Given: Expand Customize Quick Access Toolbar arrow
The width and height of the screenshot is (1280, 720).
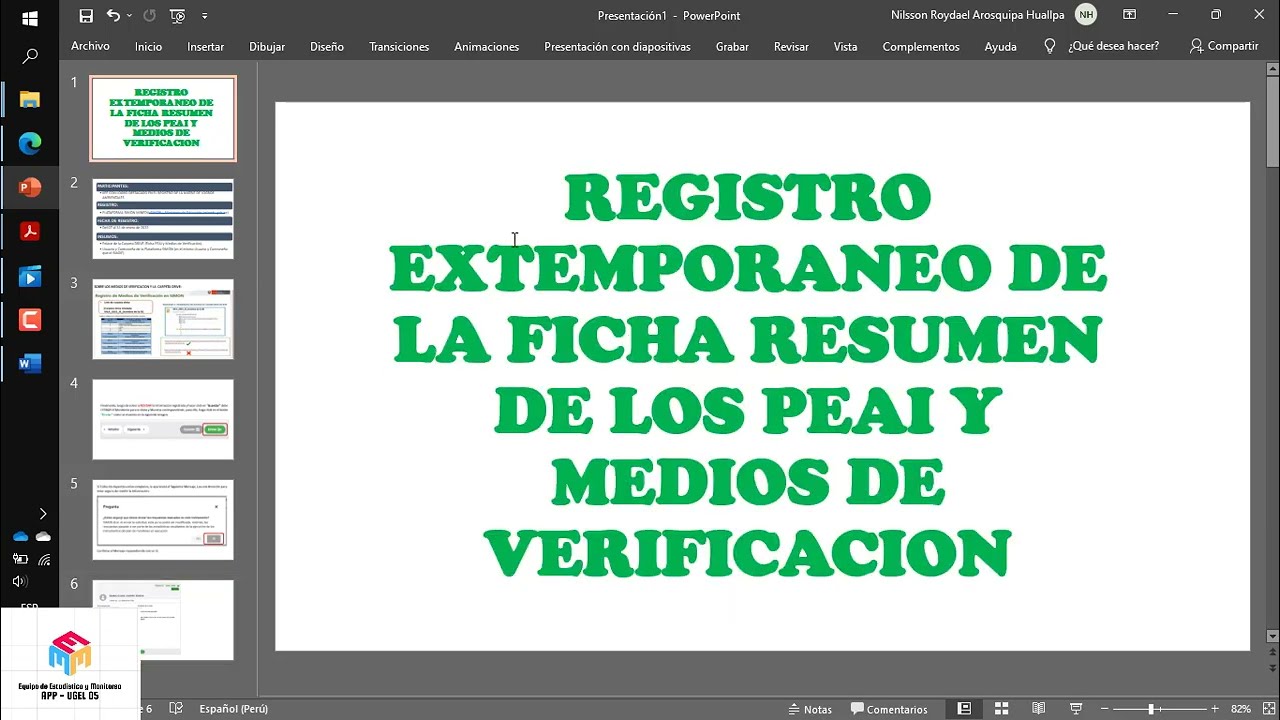Looking at the screenshot, I should point(205,16).
